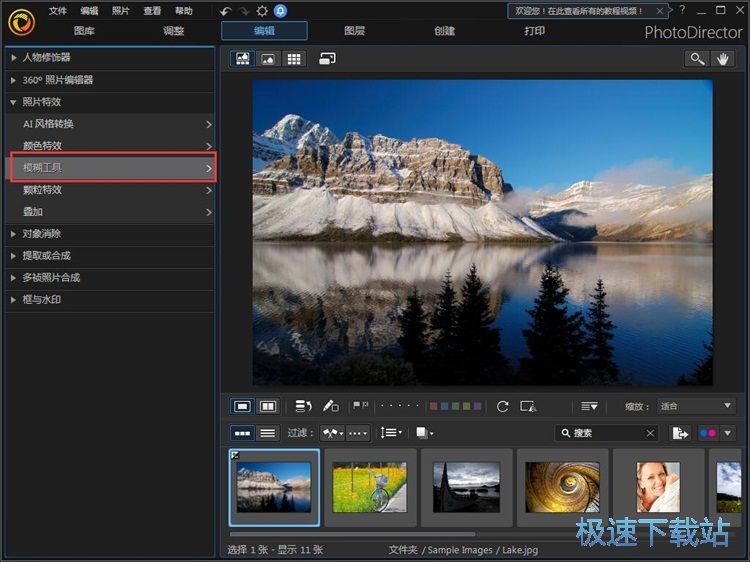Click the redo arrow icon
Image resolution: width=750 pixels, height=562 pixels.
[x=244, y=11]
